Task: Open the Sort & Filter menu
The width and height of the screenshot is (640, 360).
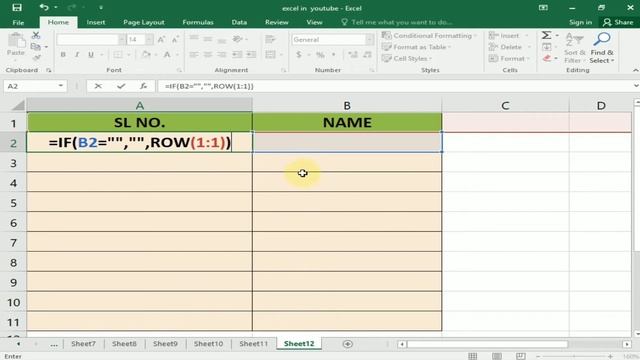Action: [574, 48]
